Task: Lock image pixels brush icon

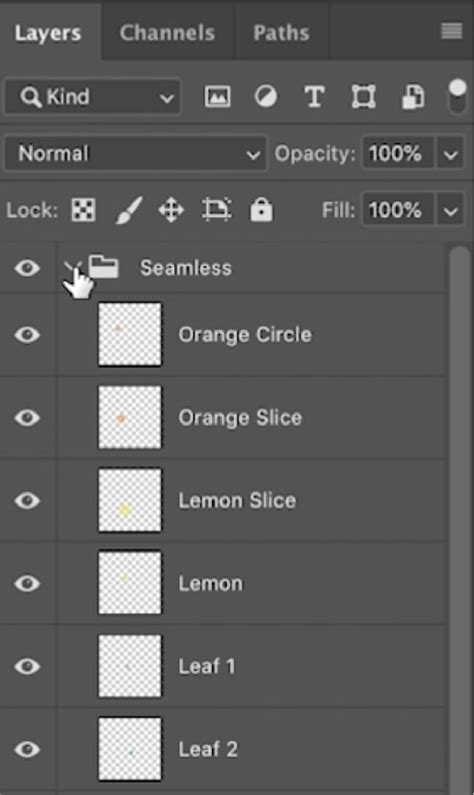Action: 129,210
